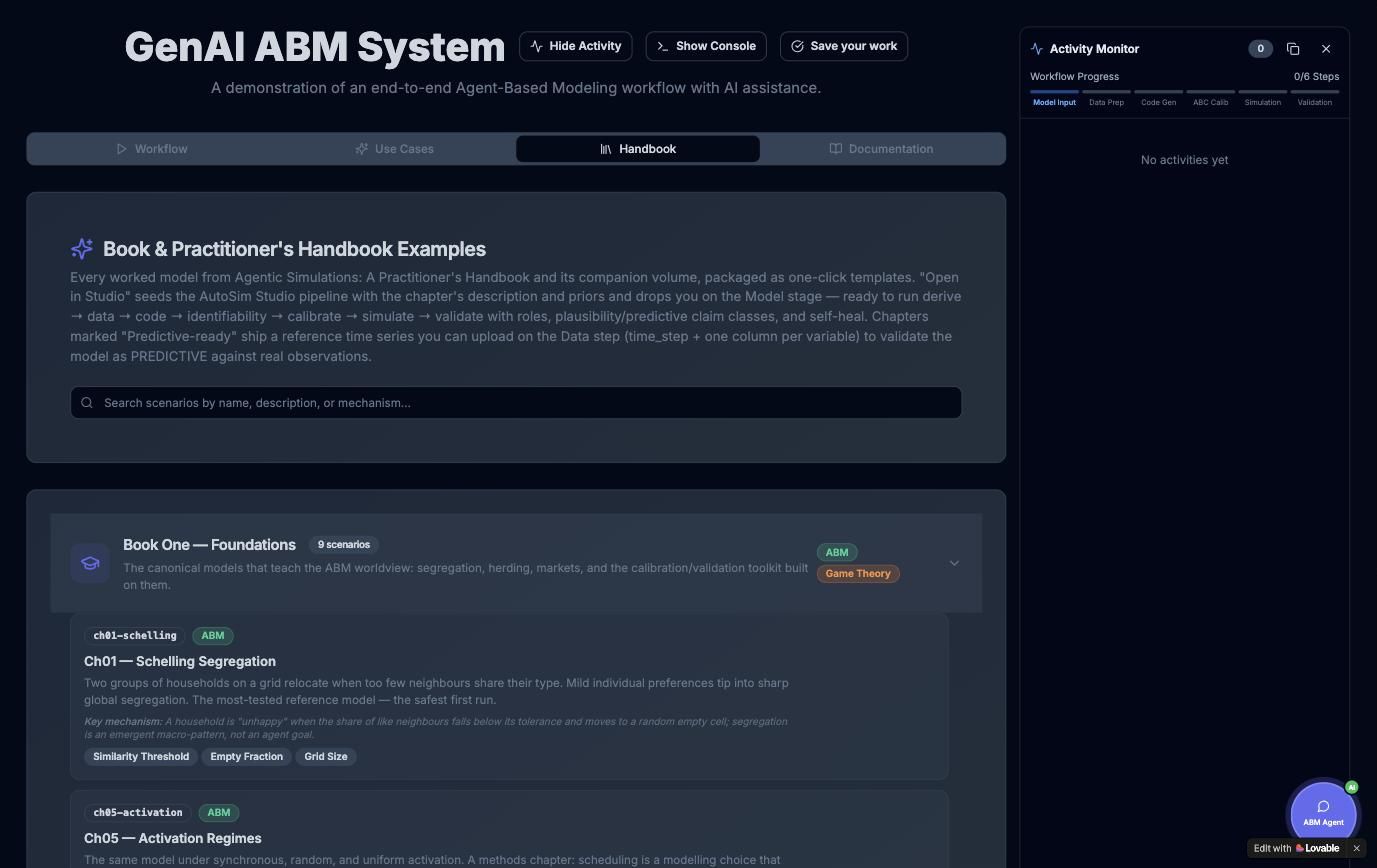
Task: Click the Similarity Threshold parameter chip
Action: 141,757
